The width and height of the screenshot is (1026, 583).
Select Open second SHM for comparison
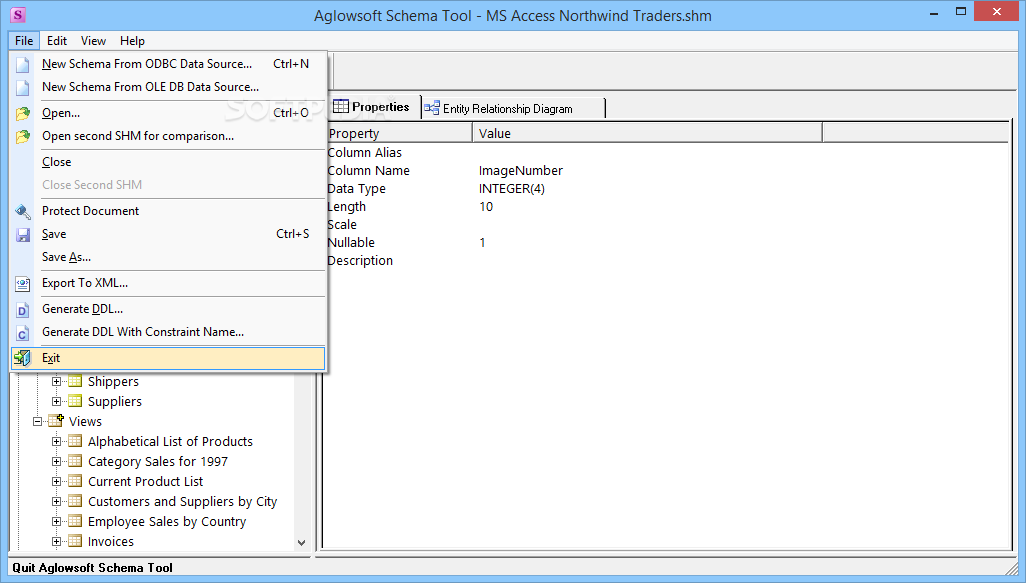click(168, 136)
